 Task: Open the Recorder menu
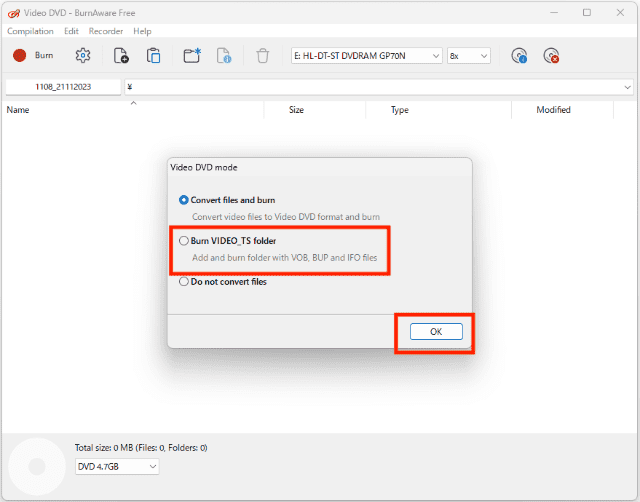pos(106,31)
